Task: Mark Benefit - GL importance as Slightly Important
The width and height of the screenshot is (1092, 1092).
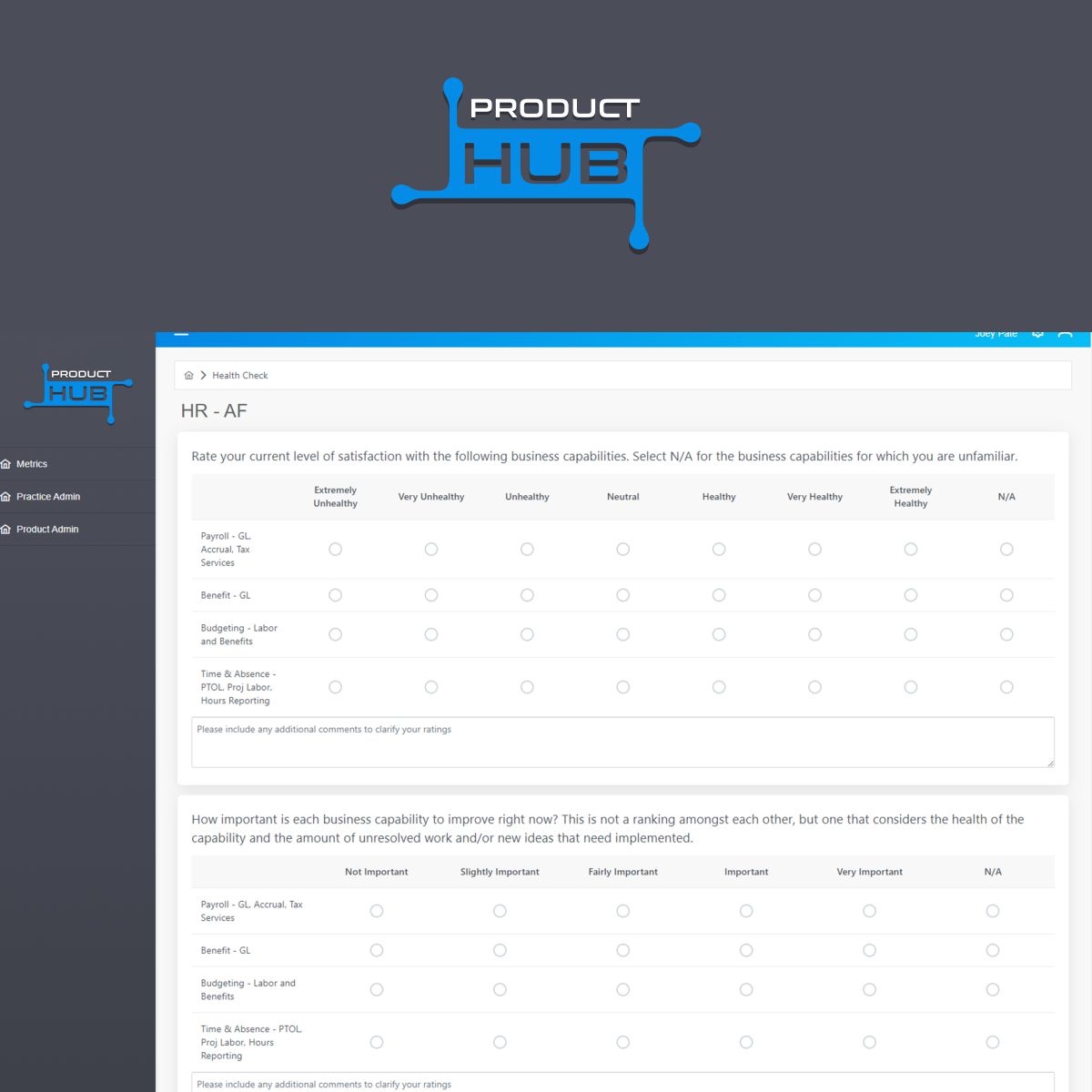Action: 500,950
